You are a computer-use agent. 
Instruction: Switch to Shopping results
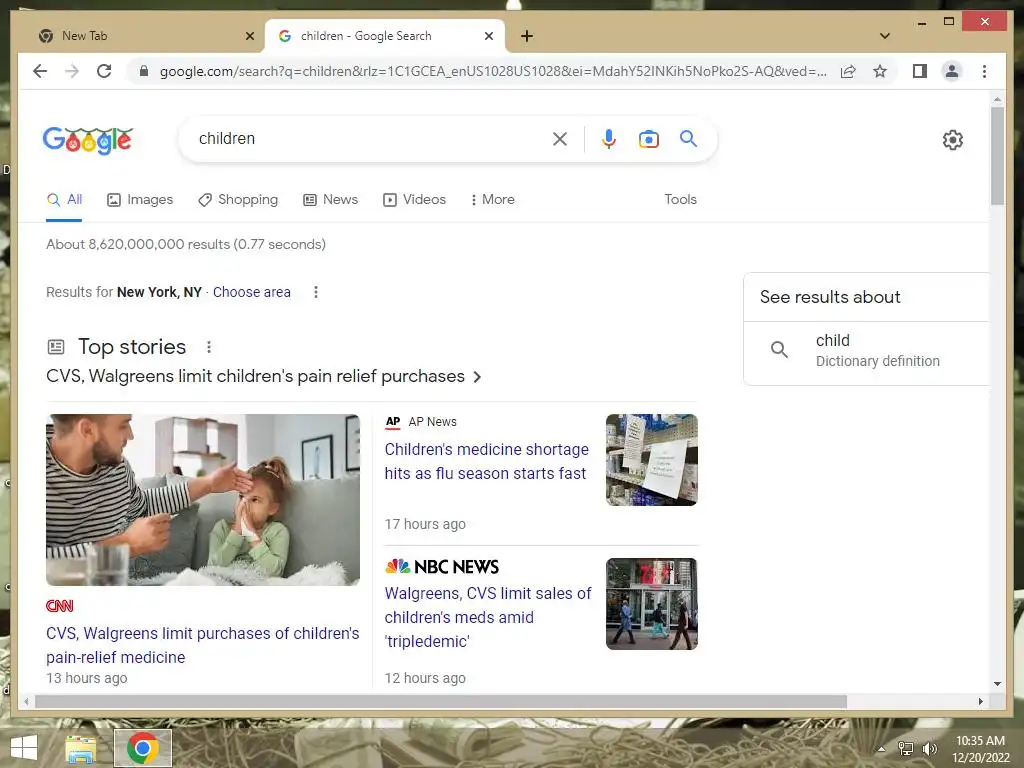238,200
